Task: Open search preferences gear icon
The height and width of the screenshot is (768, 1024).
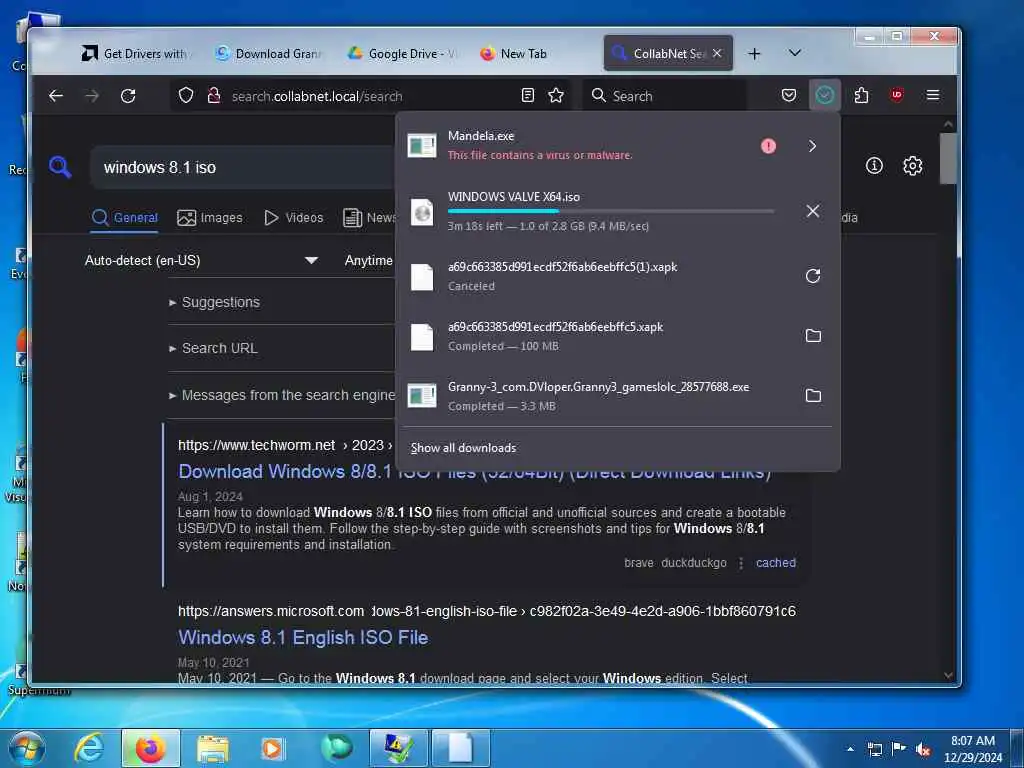Action: (x=912, y=166)
